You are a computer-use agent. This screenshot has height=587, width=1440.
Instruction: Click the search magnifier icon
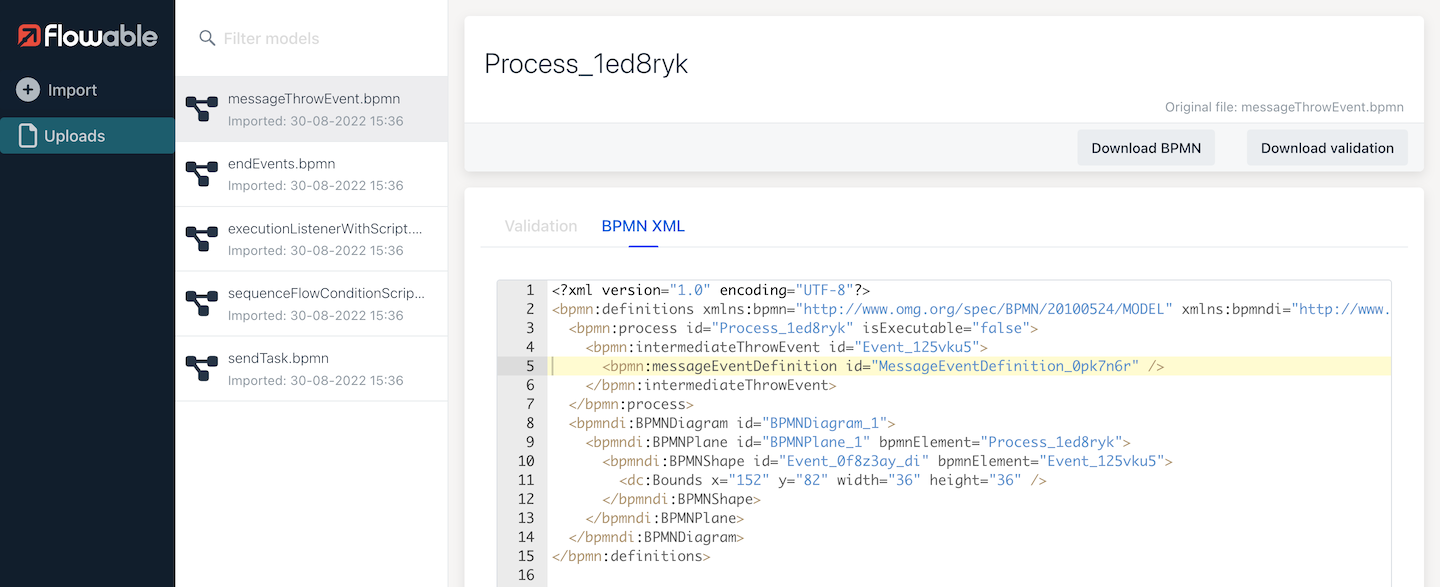click(x=207, y=38)
